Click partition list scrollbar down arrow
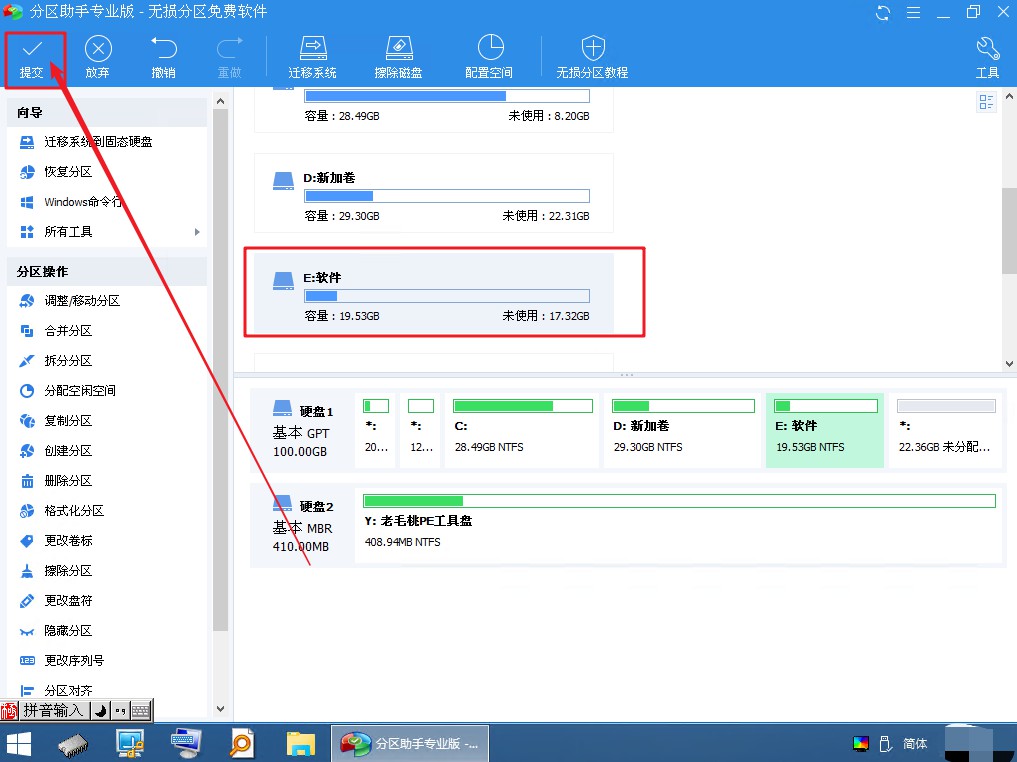Viewport: 1017px width, 762px height. click(x=1009, y=364)
